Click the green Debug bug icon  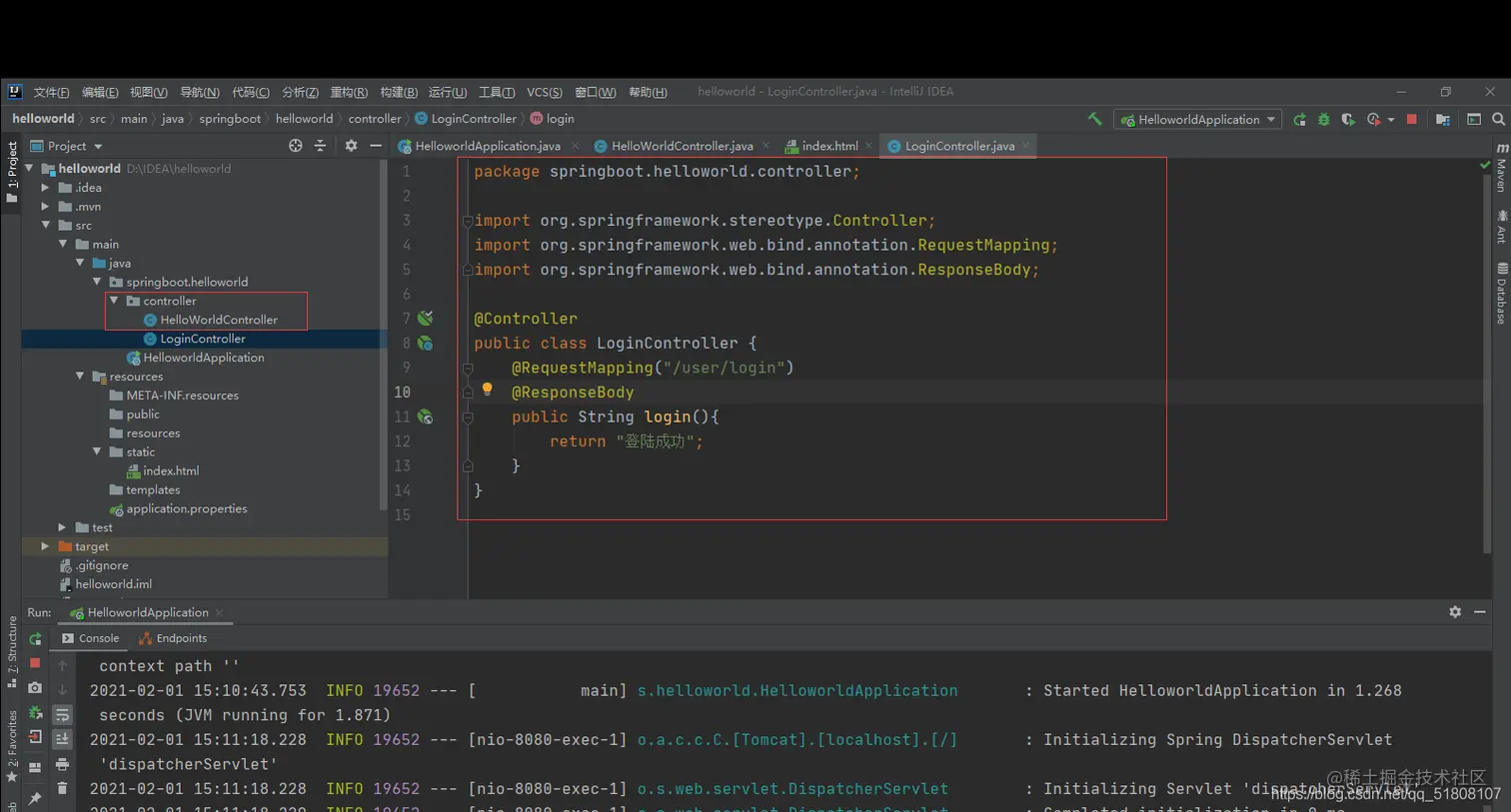(1323, 119)
